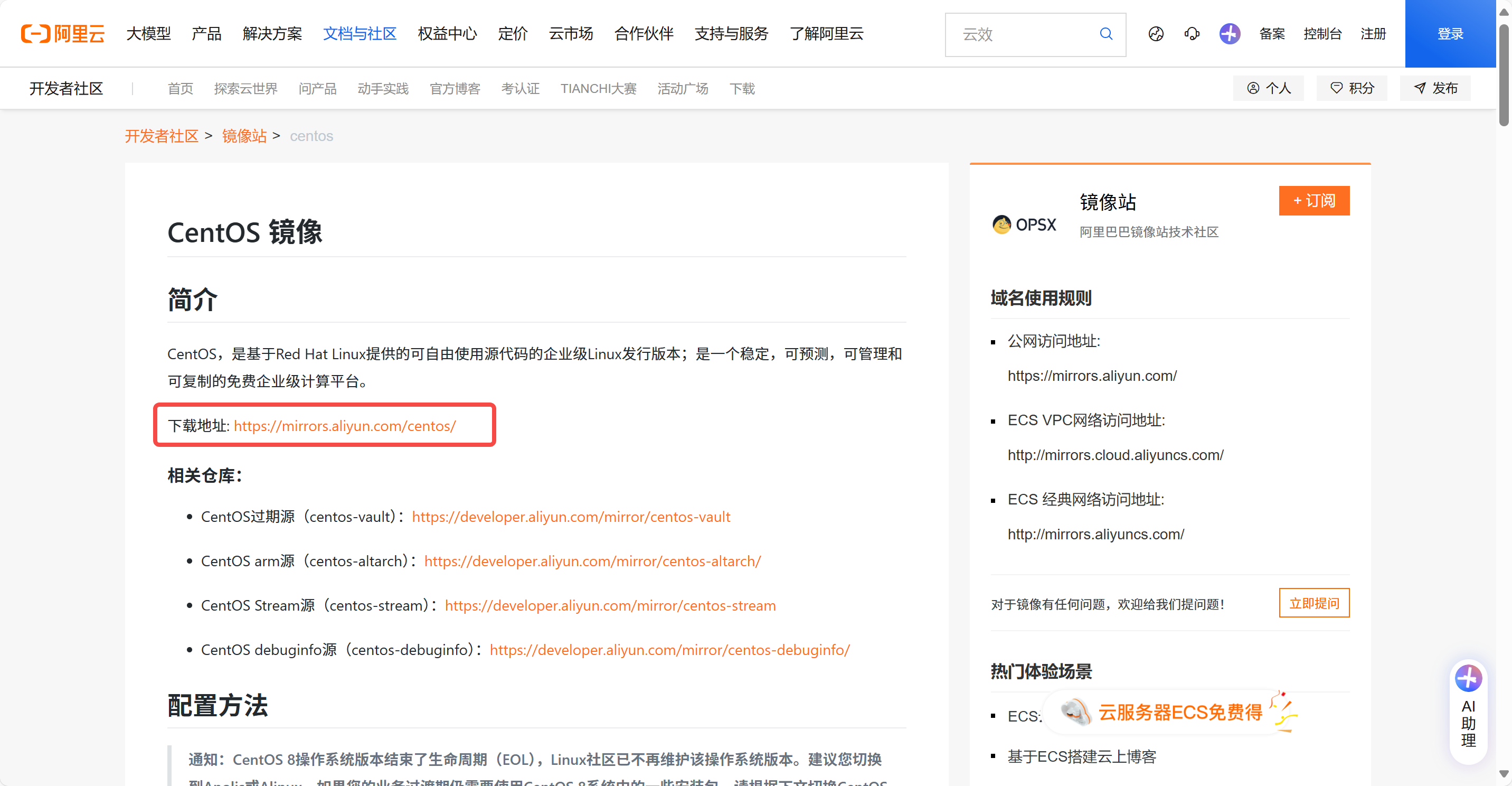
Task: Open the 权益中心 menu
Action: (447, 34)
